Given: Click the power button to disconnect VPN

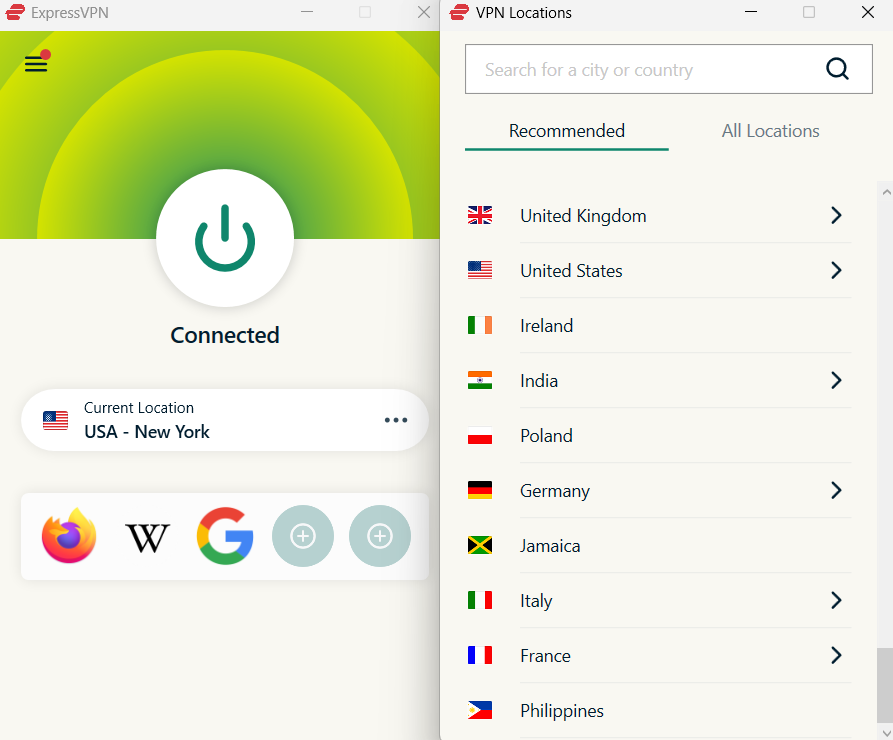Looking at the screenshot, I should click(224, 238).
